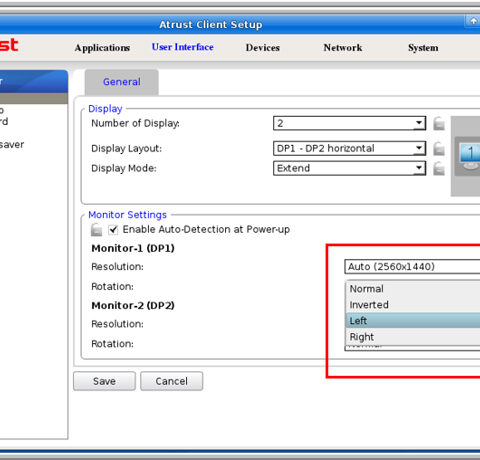Select Right rotation option

[x=413, y=337]
